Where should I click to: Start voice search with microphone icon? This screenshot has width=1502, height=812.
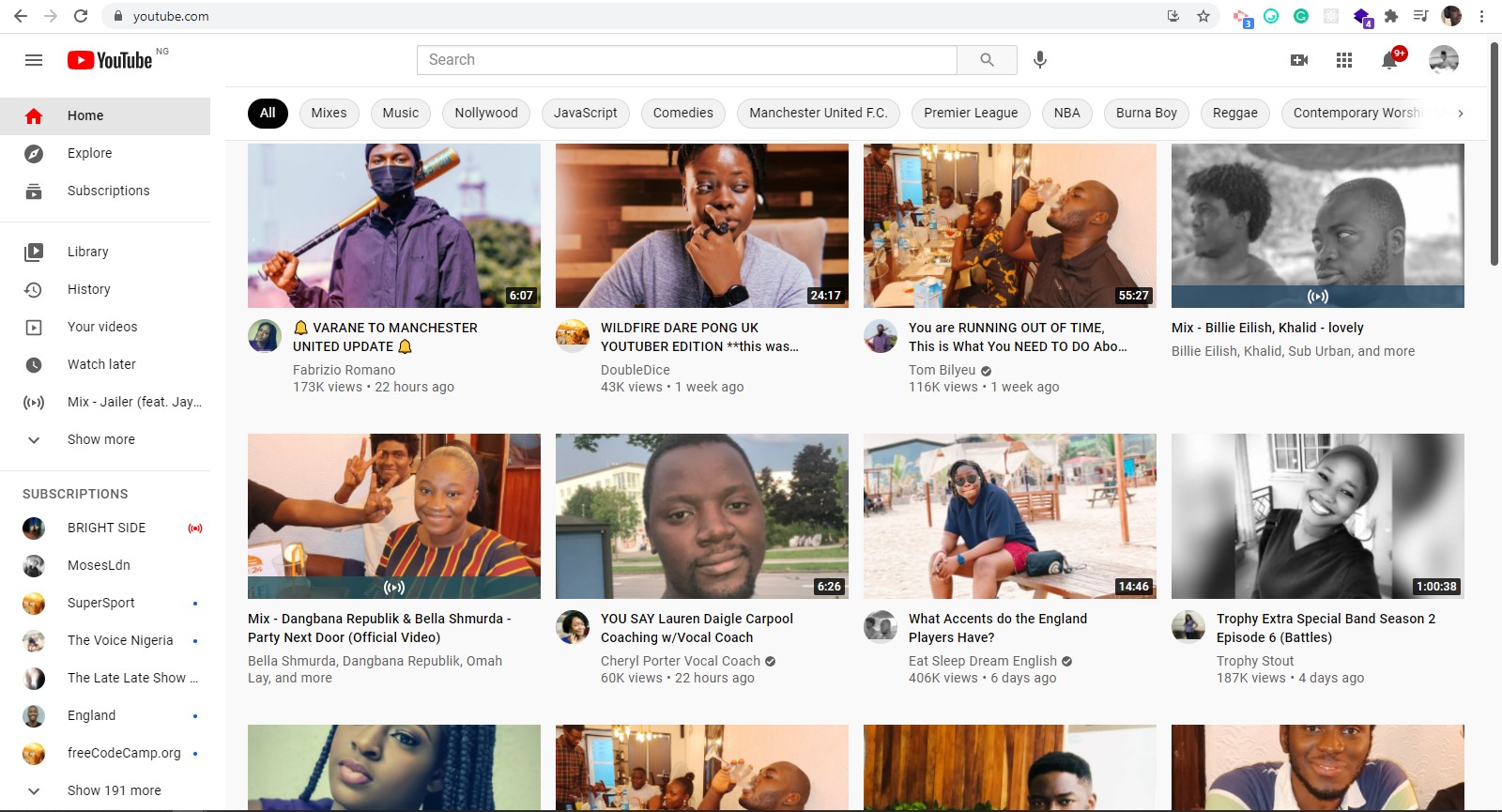[1040, 60]
